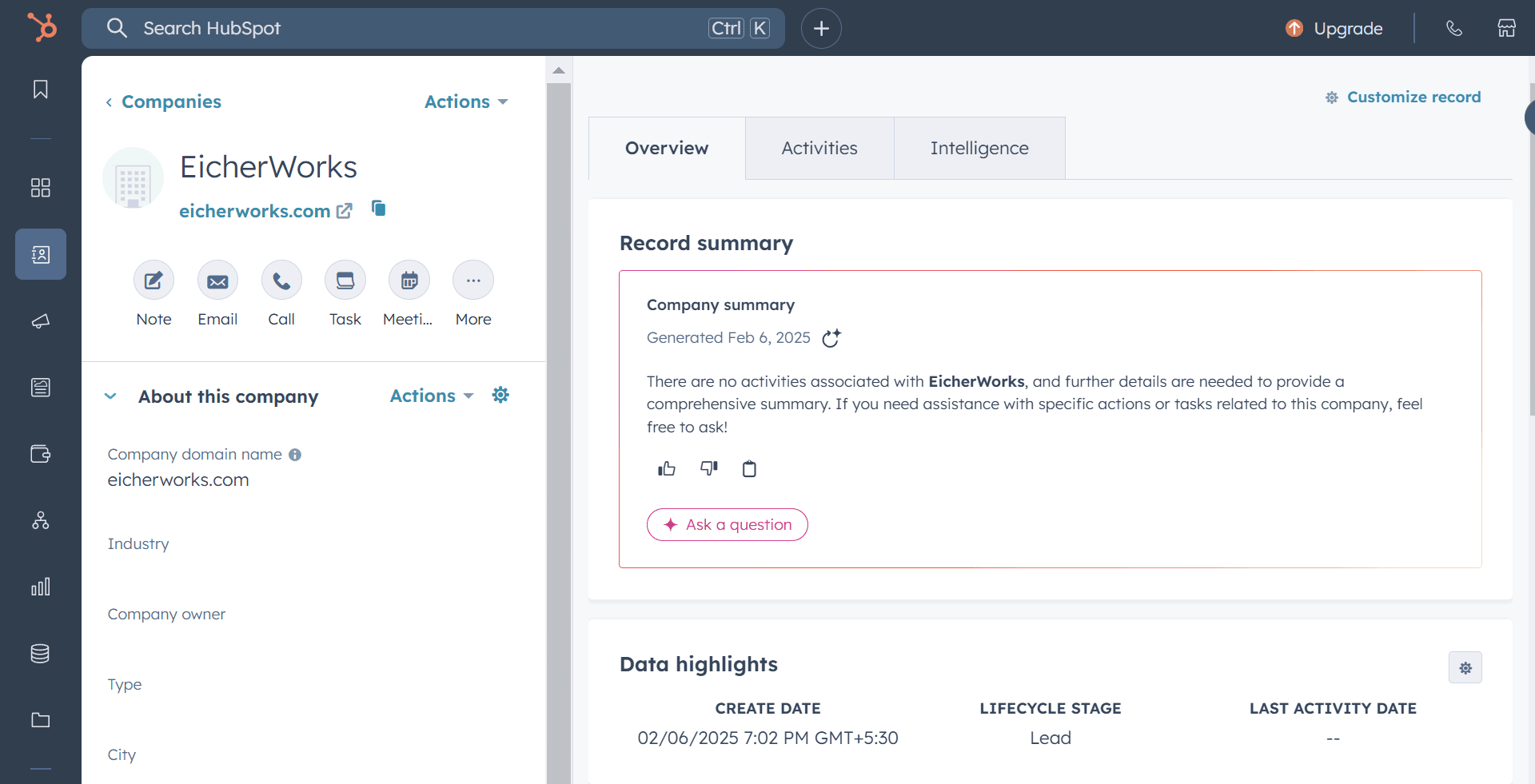Click the Note icon button

(153, 281)
